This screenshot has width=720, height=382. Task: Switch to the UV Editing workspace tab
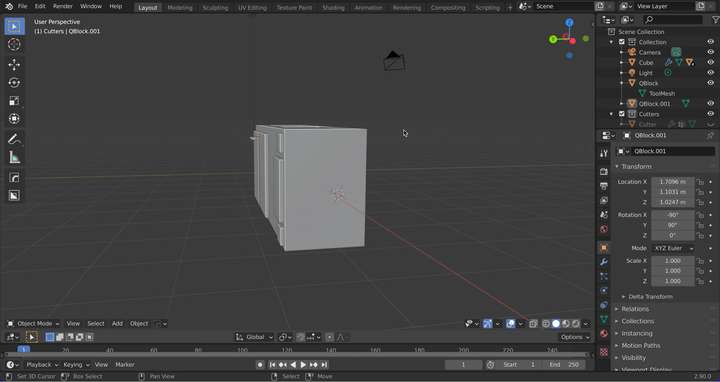click(252, 7)
